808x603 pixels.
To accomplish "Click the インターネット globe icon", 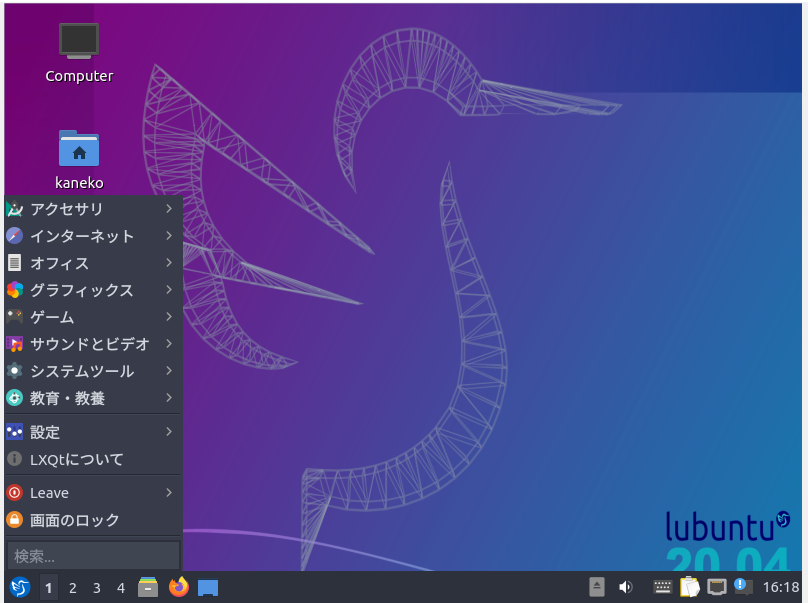I will pyautogui.click(x=14, y=236).
